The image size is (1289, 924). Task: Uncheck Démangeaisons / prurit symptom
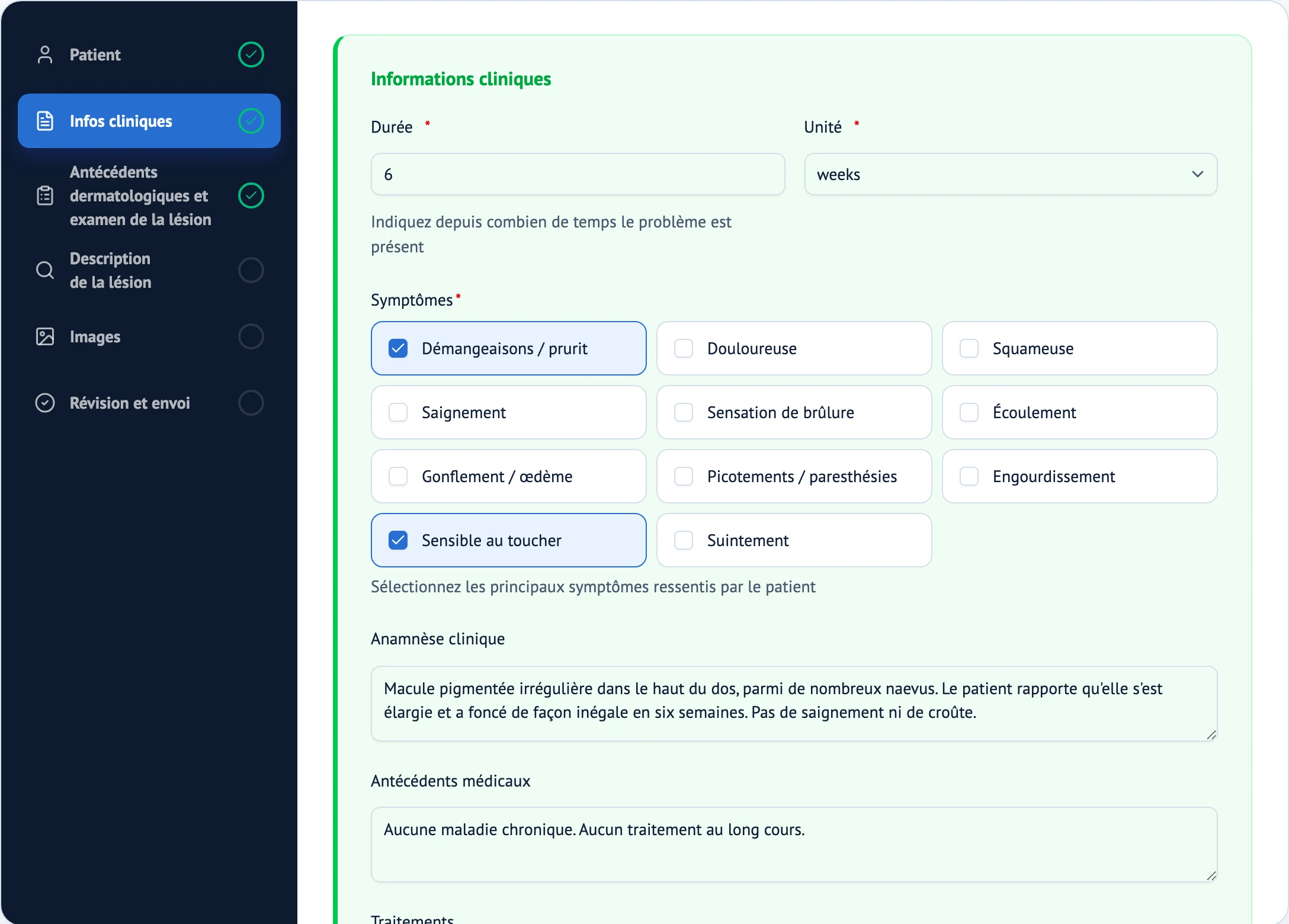click(398, 348)
